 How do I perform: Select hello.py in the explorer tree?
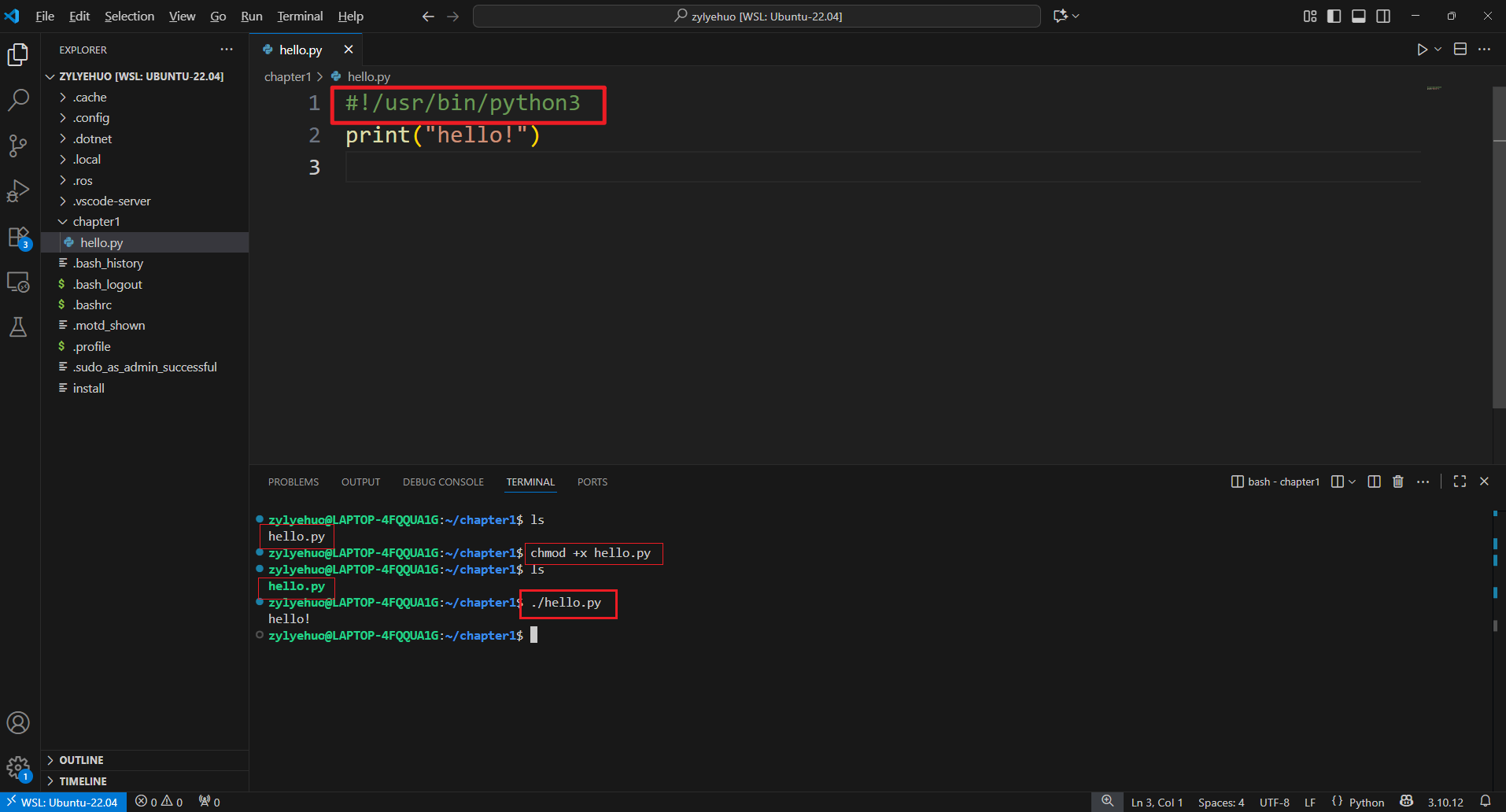(145, 243)
